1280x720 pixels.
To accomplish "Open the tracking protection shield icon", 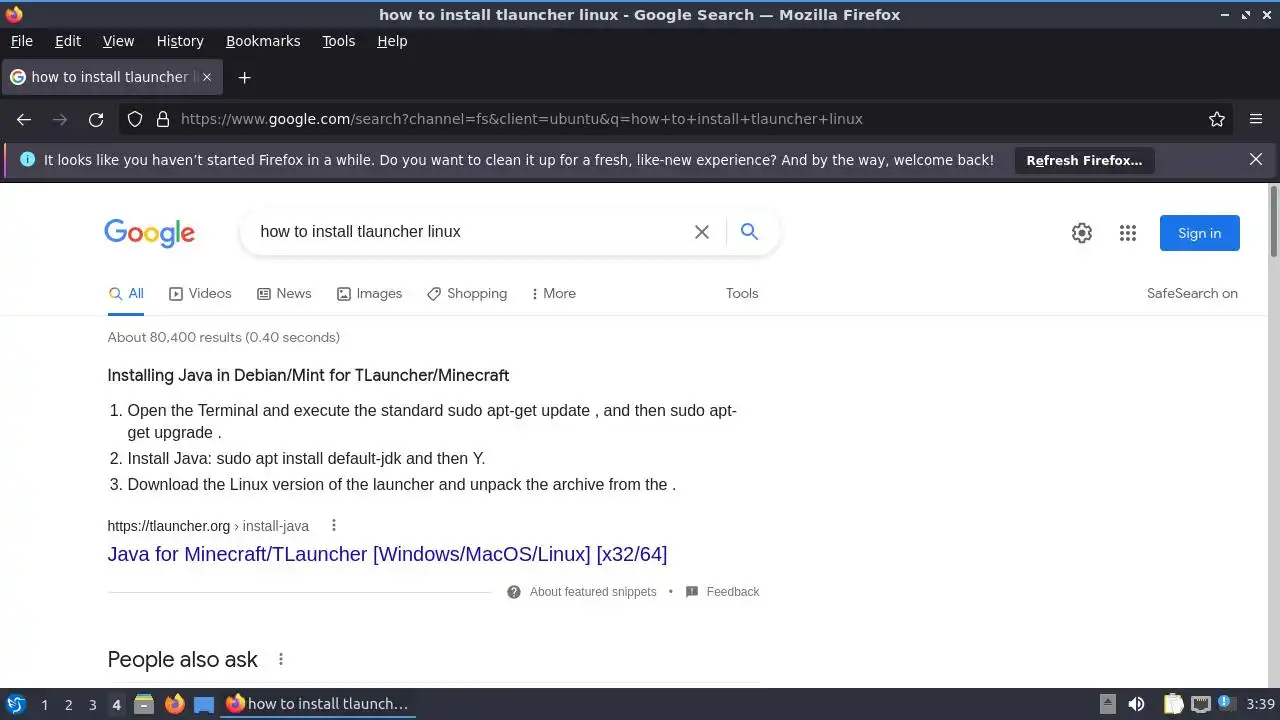I will (x=135, y=119).
